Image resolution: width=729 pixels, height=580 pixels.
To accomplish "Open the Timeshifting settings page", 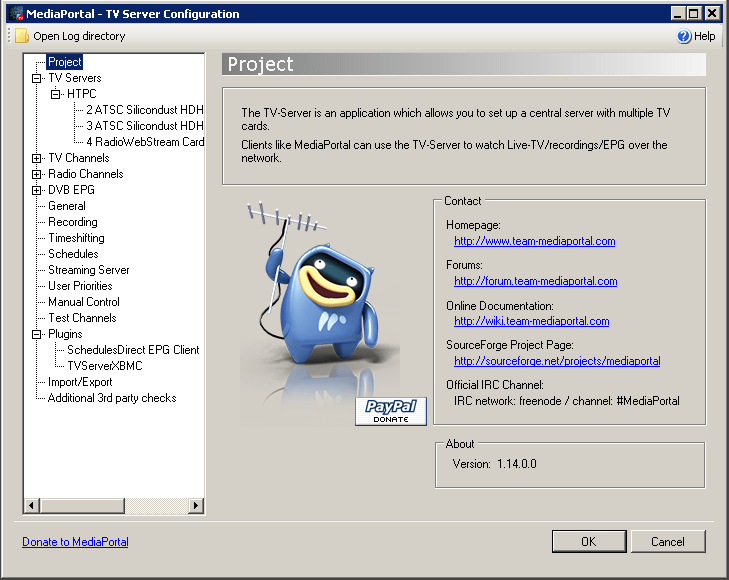I will pyautogui.click(x=76, y=238).
